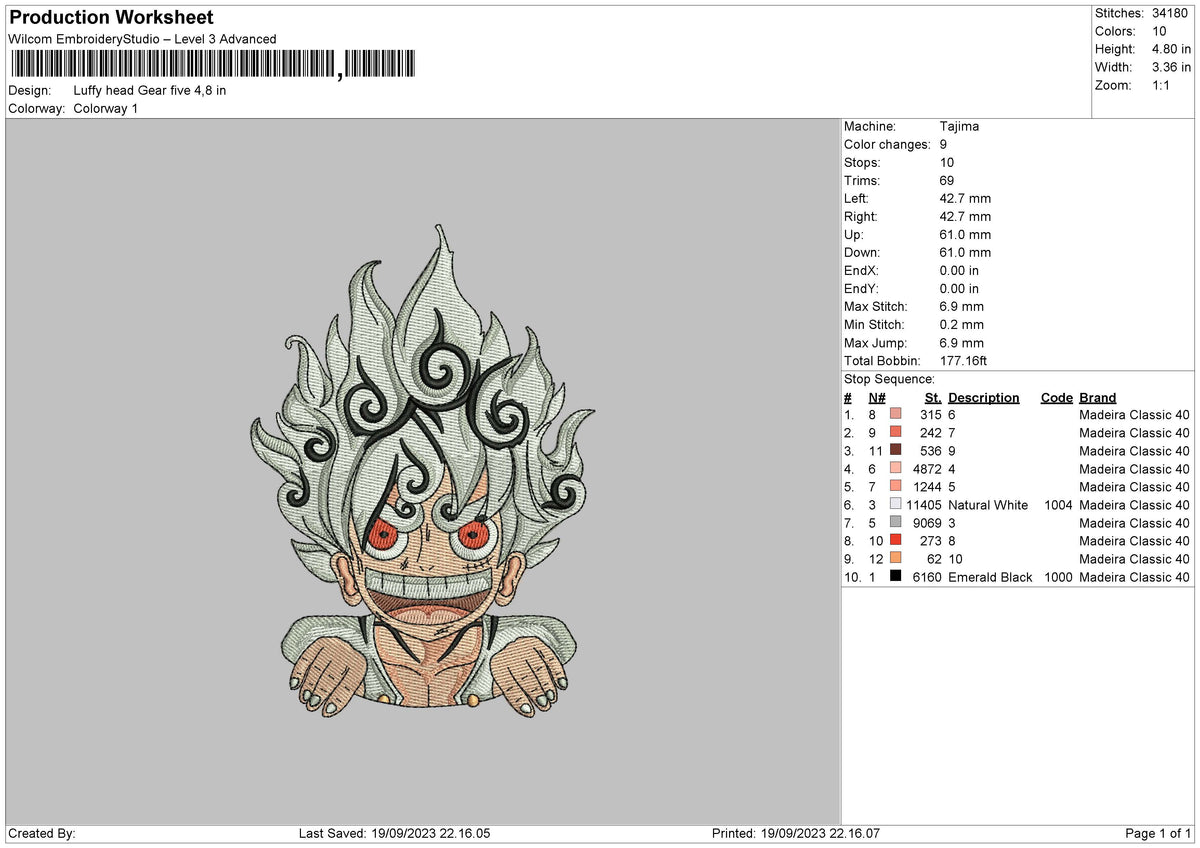
Task: Select the dark brown swatch on row 3
Action: [894, 451]
